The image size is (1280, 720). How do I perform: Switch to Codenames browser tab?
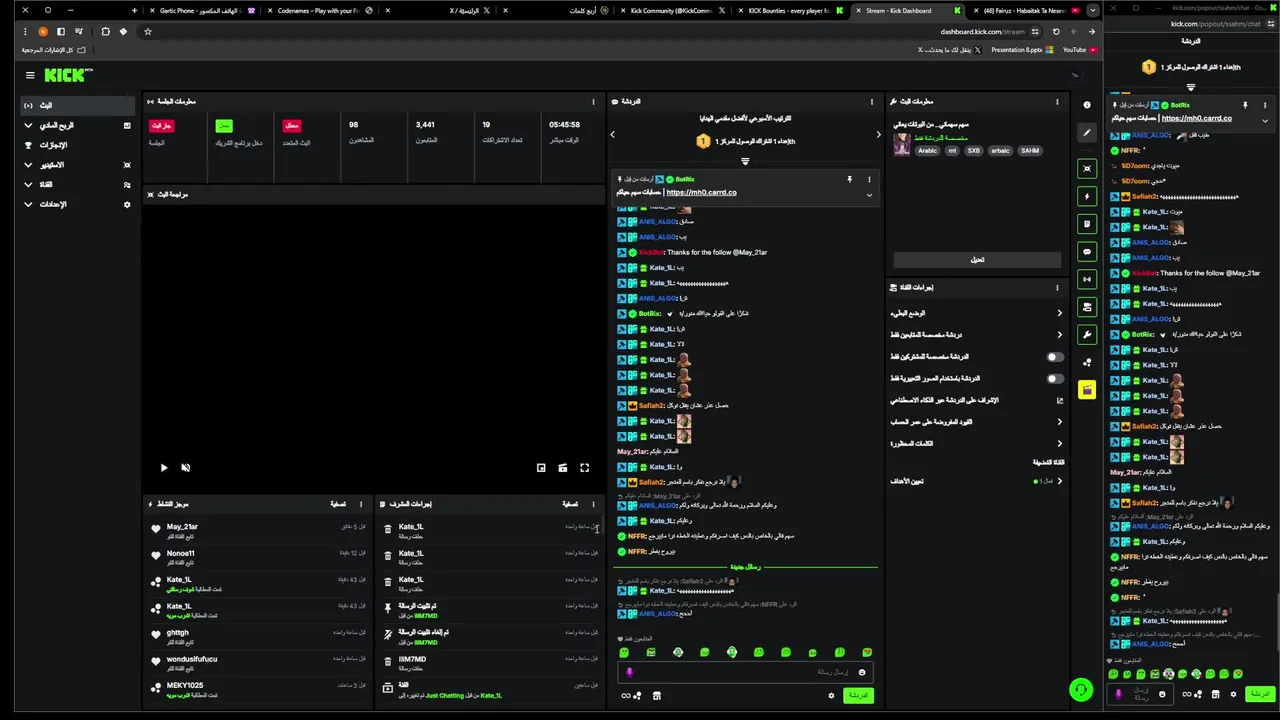[325, 10]
